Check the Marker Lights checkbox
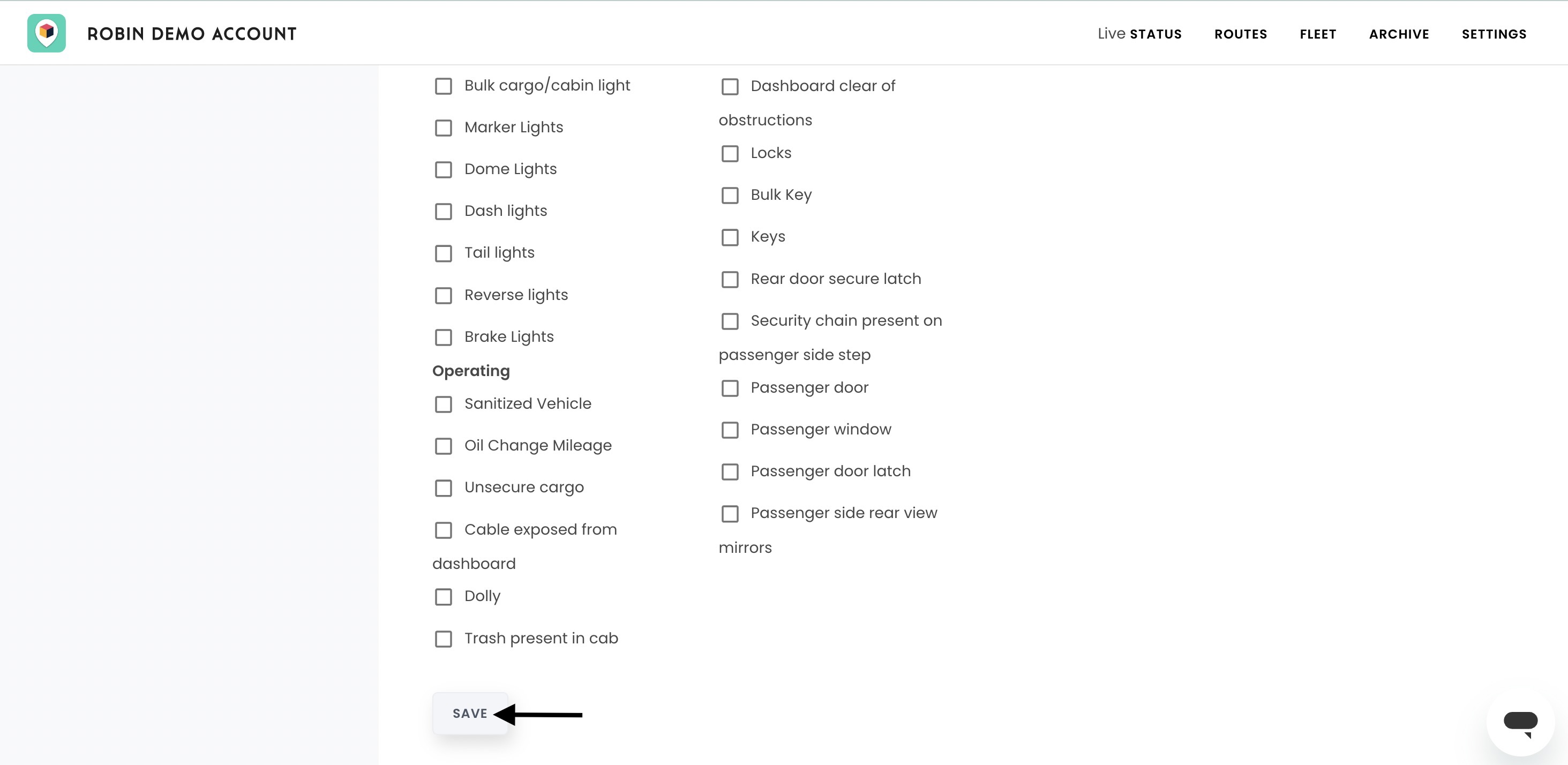1568x765 pixels. (x=444, y=128)
